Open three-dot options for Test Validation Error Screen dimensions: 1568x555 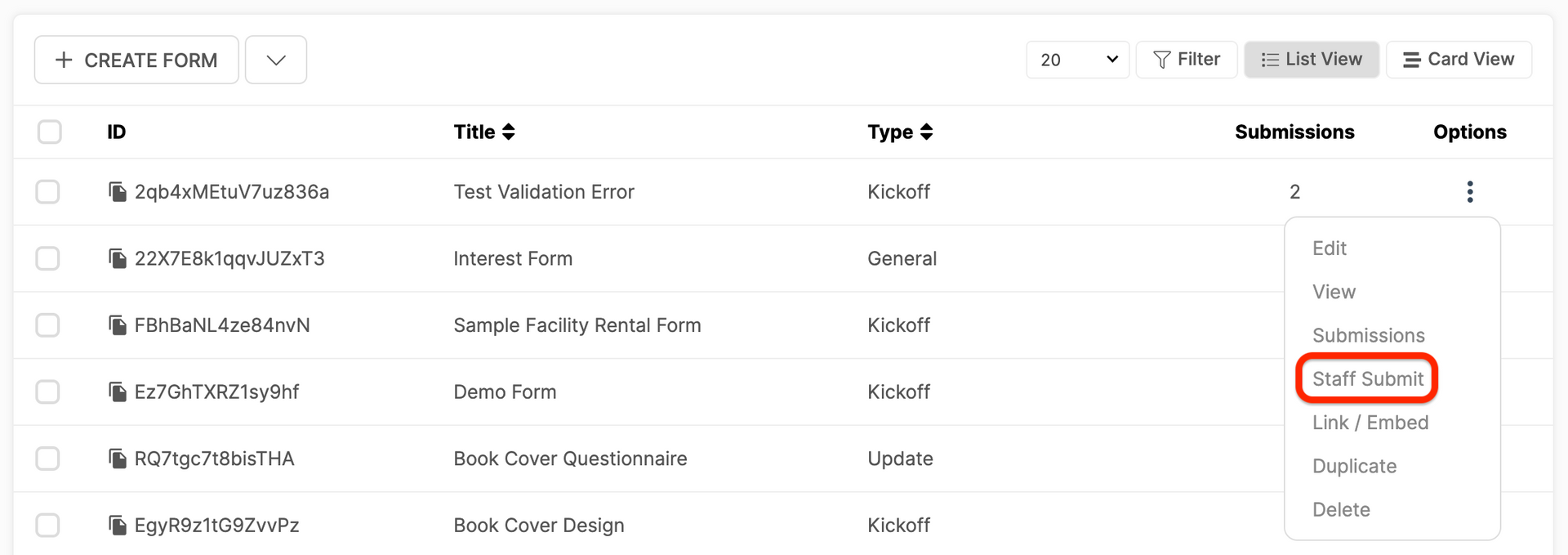click(x=1470, y=192)
